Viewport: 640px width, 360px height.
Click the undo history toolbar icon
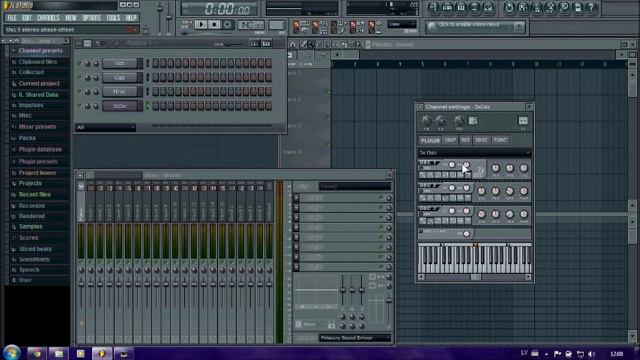point(509,7)
